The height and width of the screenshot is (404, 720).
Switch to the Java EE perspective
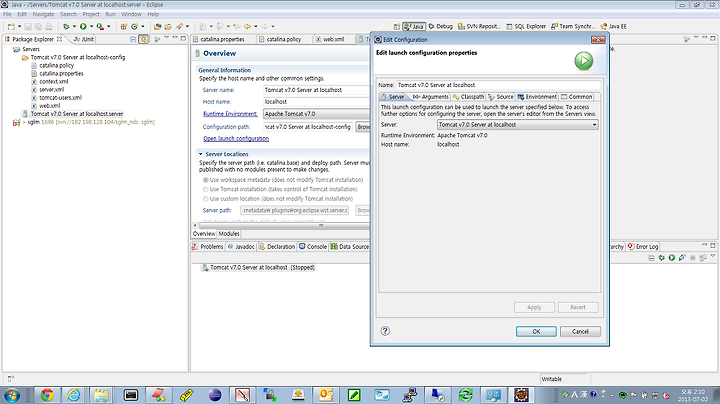click(x=613, y=27)
